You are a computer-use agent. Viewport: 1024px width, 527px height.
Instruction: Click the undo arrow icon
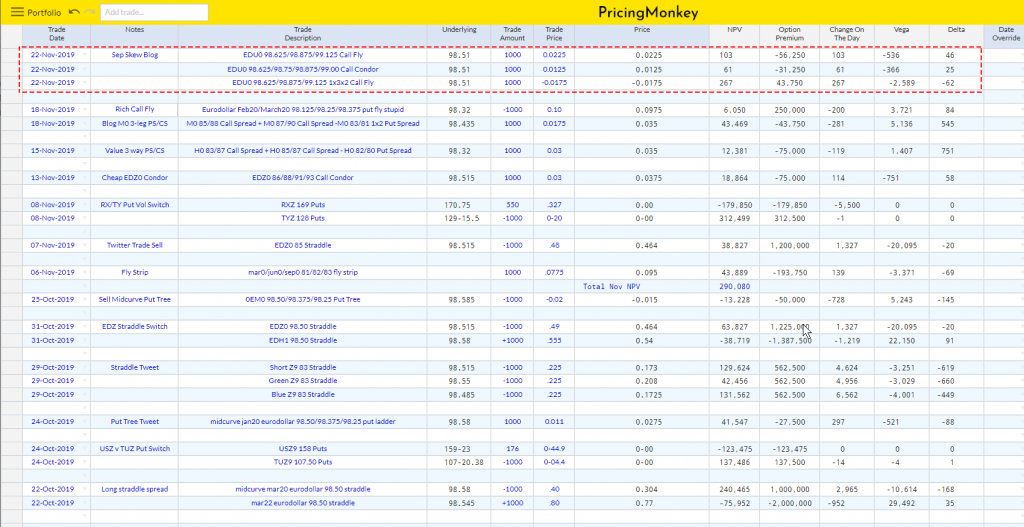74,12
